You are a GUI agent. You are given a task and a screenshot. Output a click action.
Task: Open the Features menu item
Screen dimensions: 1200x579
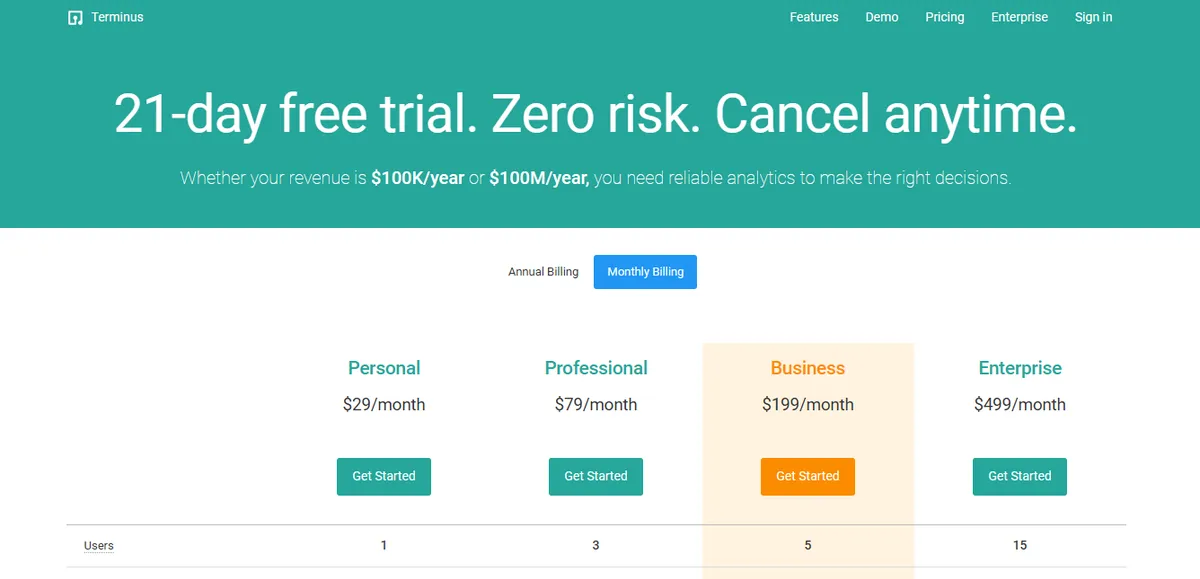pos(814,17)
